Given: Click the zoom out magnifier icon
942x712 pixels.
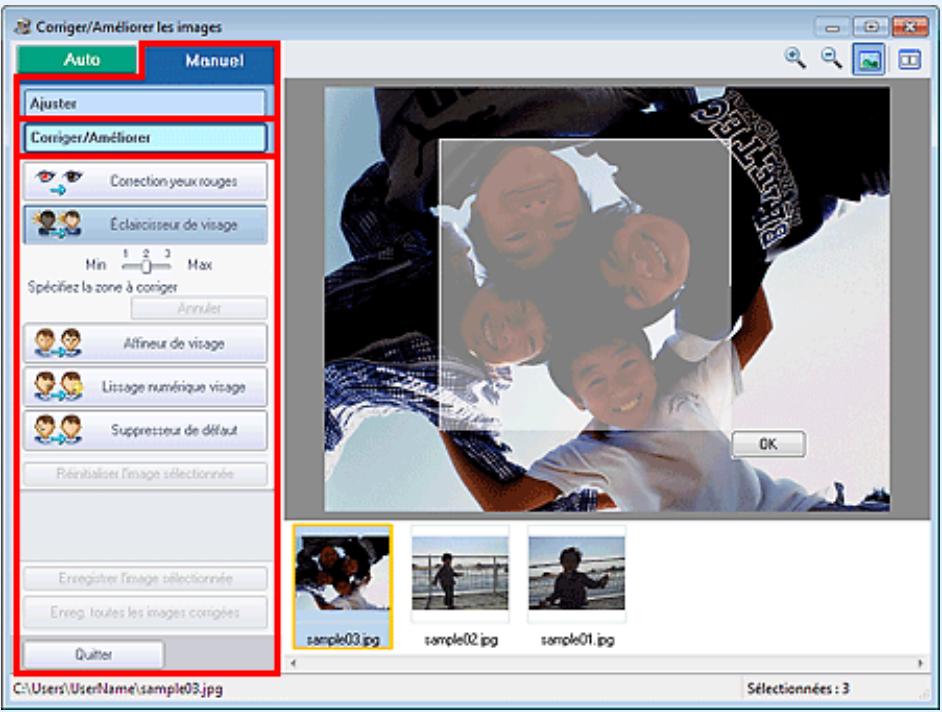Looking at the screenshot, I should coord(831,58).
